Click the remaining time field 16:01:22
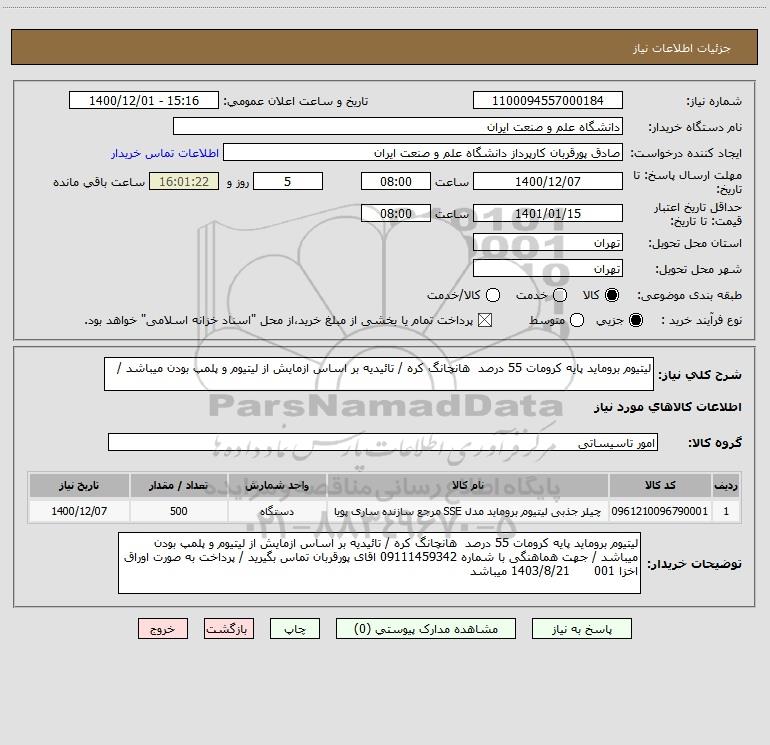770x745 pixels. pyautogui.click(x=184, y=181)
